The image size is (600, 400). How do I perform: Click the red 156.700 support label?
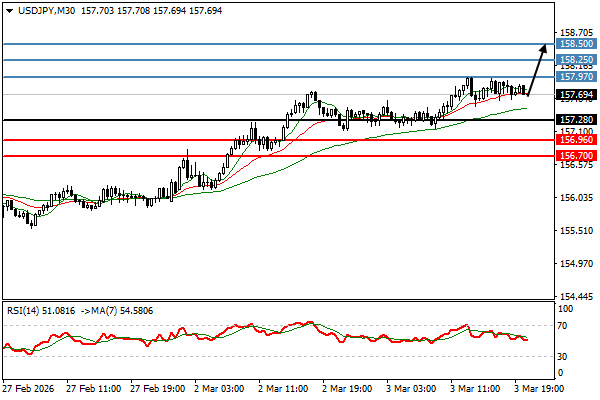coord(576,157)
